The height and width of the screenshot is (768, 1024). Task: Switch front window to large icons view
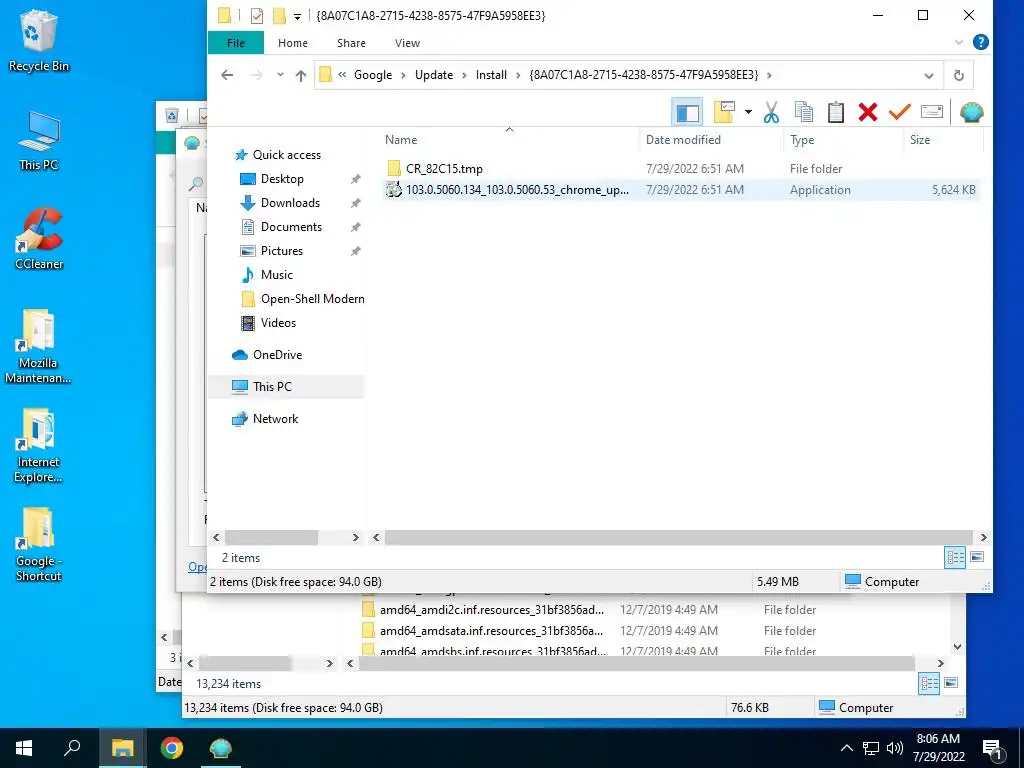[978, 557]
